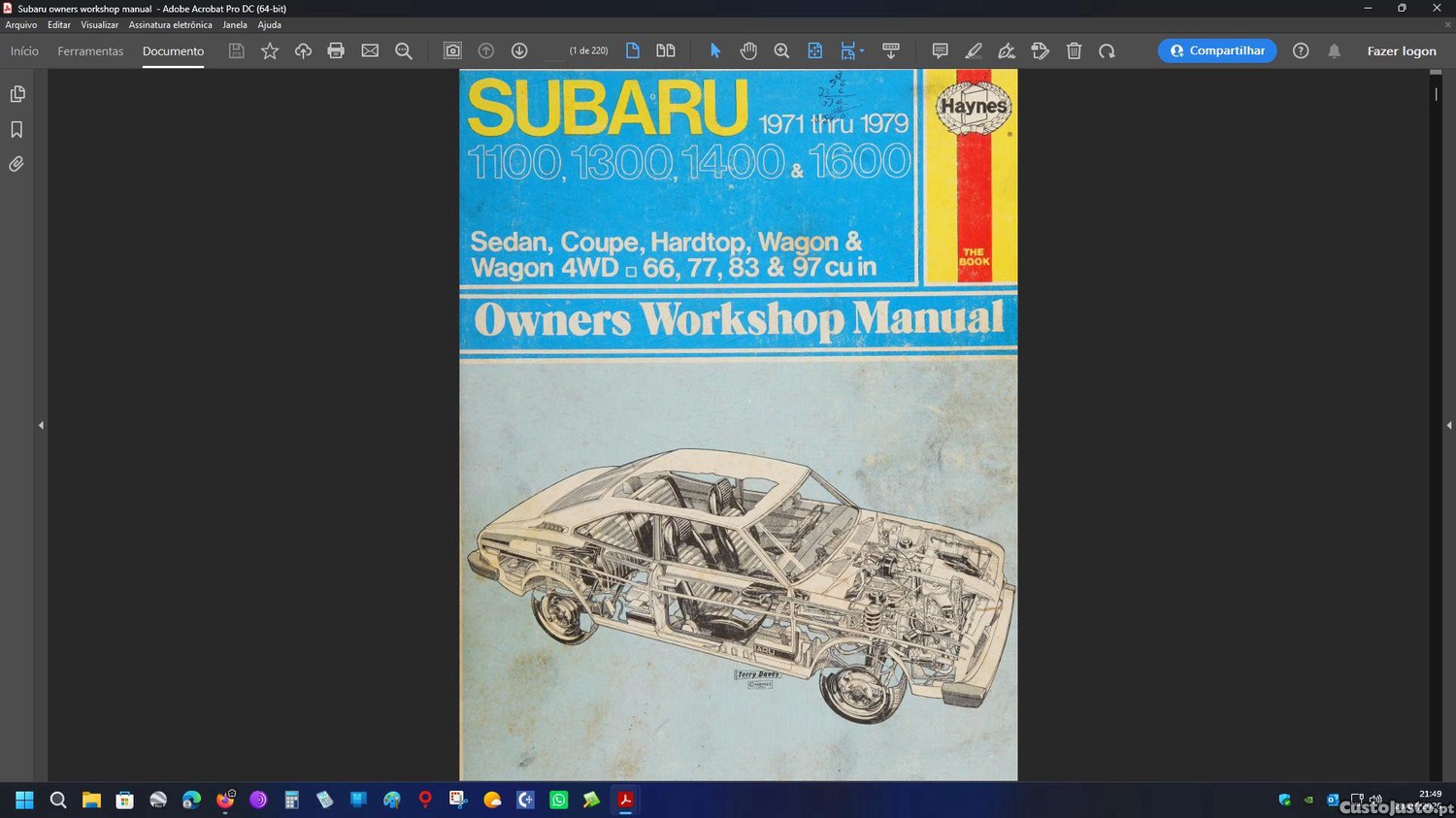Open the help question mark icon
This screenshot has width=1456, height=818.
tap(1301, 50)
